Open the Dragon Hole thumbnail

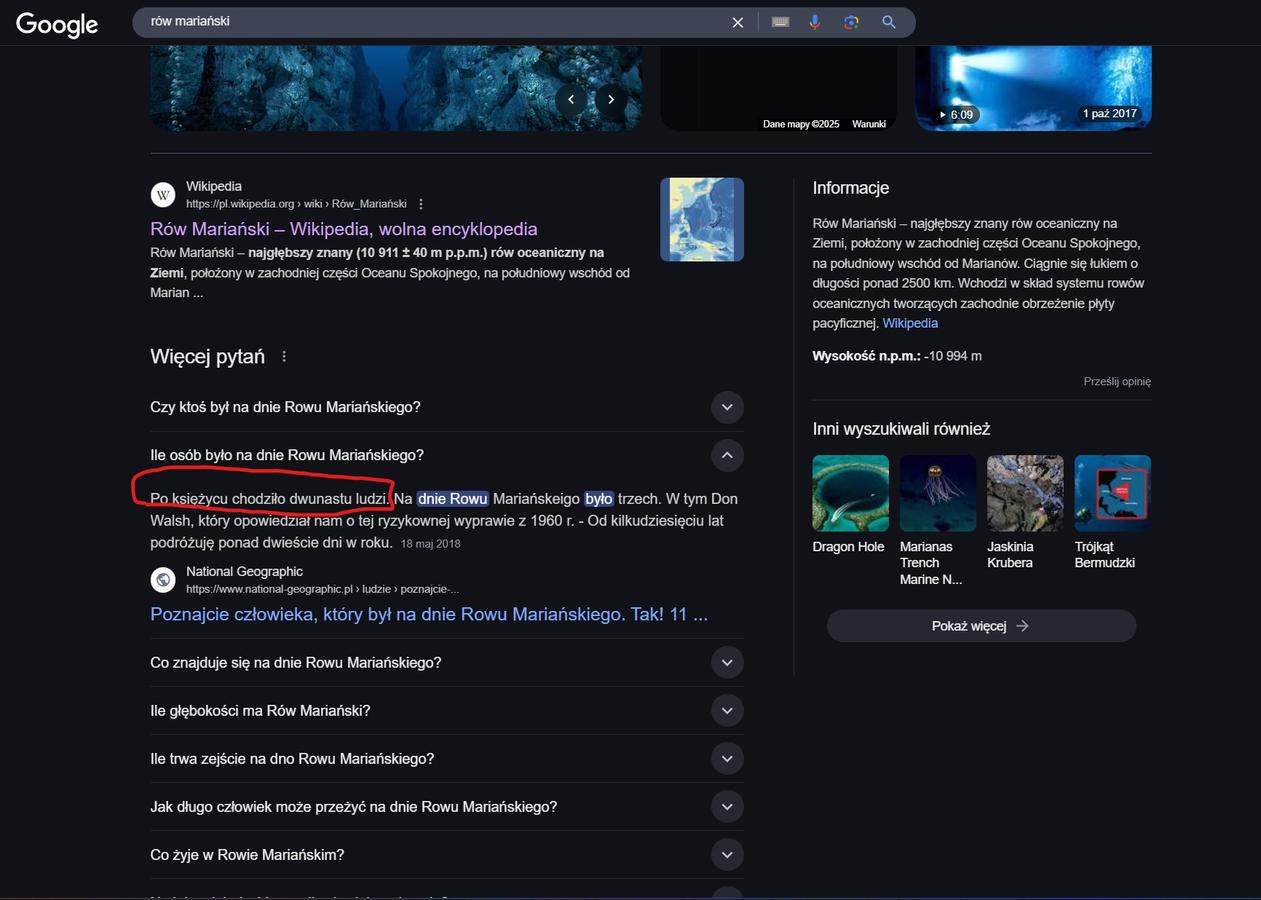coord(850,493)
